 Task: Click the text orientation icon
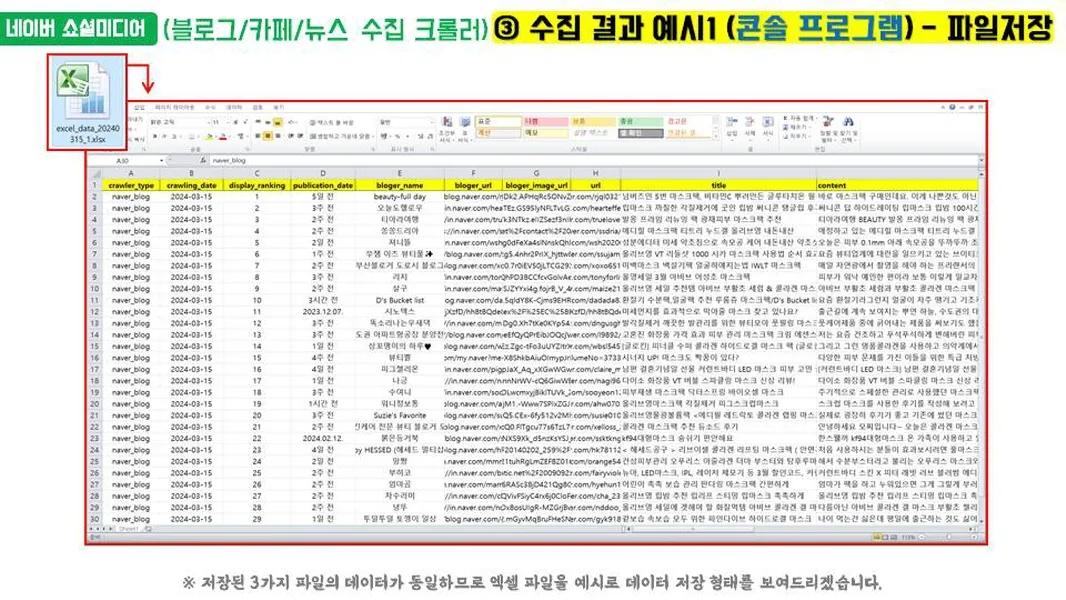point(292,122)
